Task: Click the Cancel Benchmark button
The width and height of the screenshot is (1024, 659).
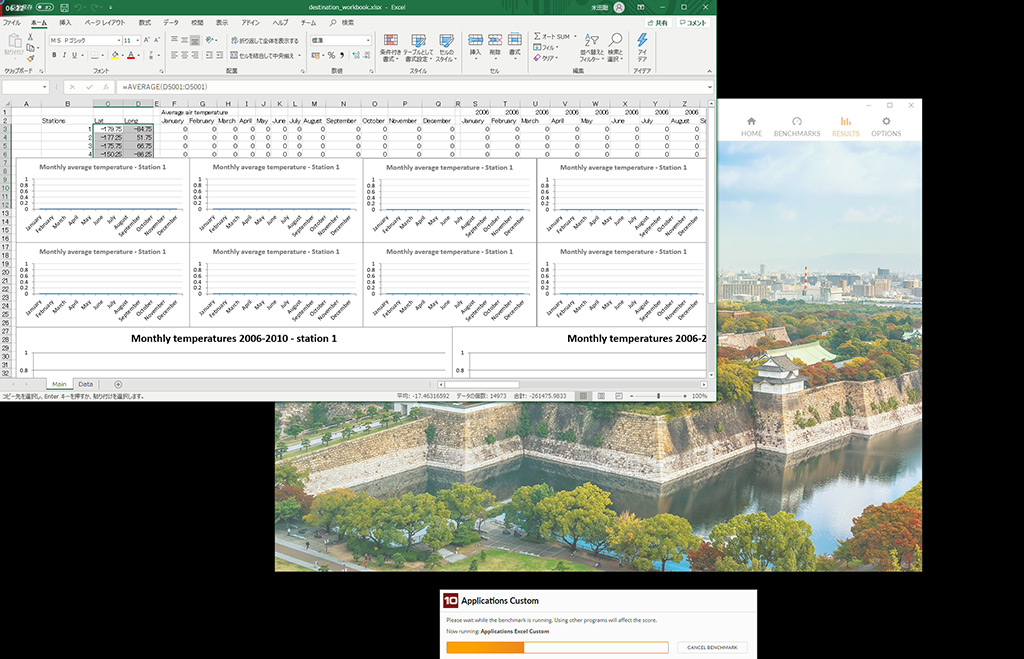Action: click(x=712, y=647)
